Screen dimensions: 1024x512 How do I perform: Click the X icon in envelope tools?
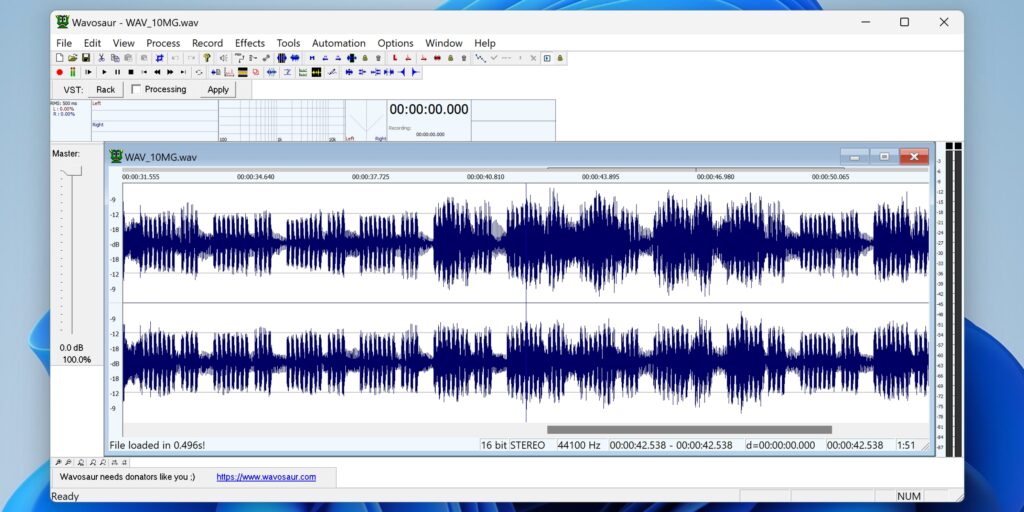pos(534,58)
